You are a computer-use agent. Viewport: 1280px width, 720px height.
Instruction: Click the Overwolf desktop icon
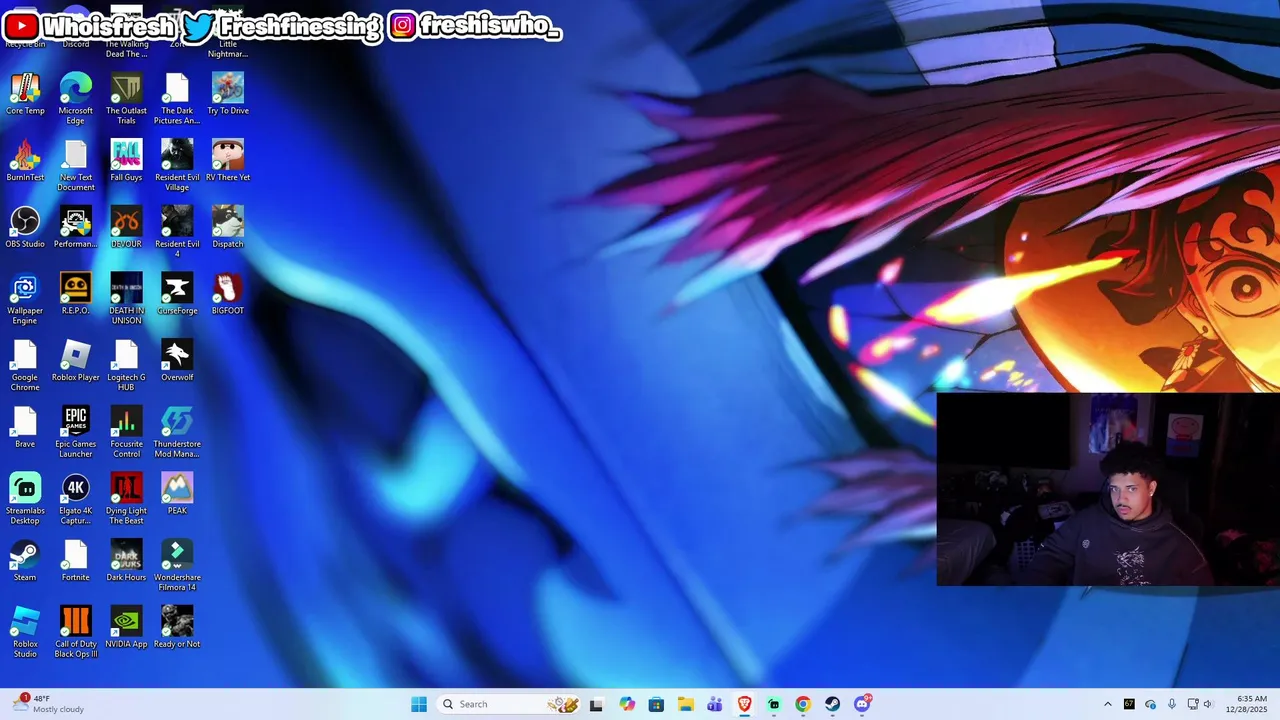click(177, 361)
